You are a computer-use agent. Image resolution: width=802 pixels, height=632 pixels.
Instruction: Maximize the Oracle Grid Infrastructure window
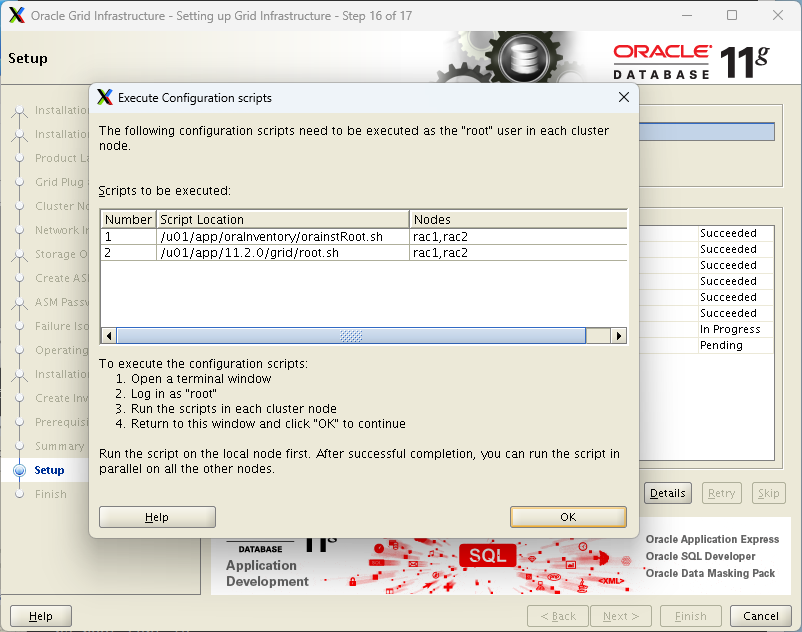point(732,15)
